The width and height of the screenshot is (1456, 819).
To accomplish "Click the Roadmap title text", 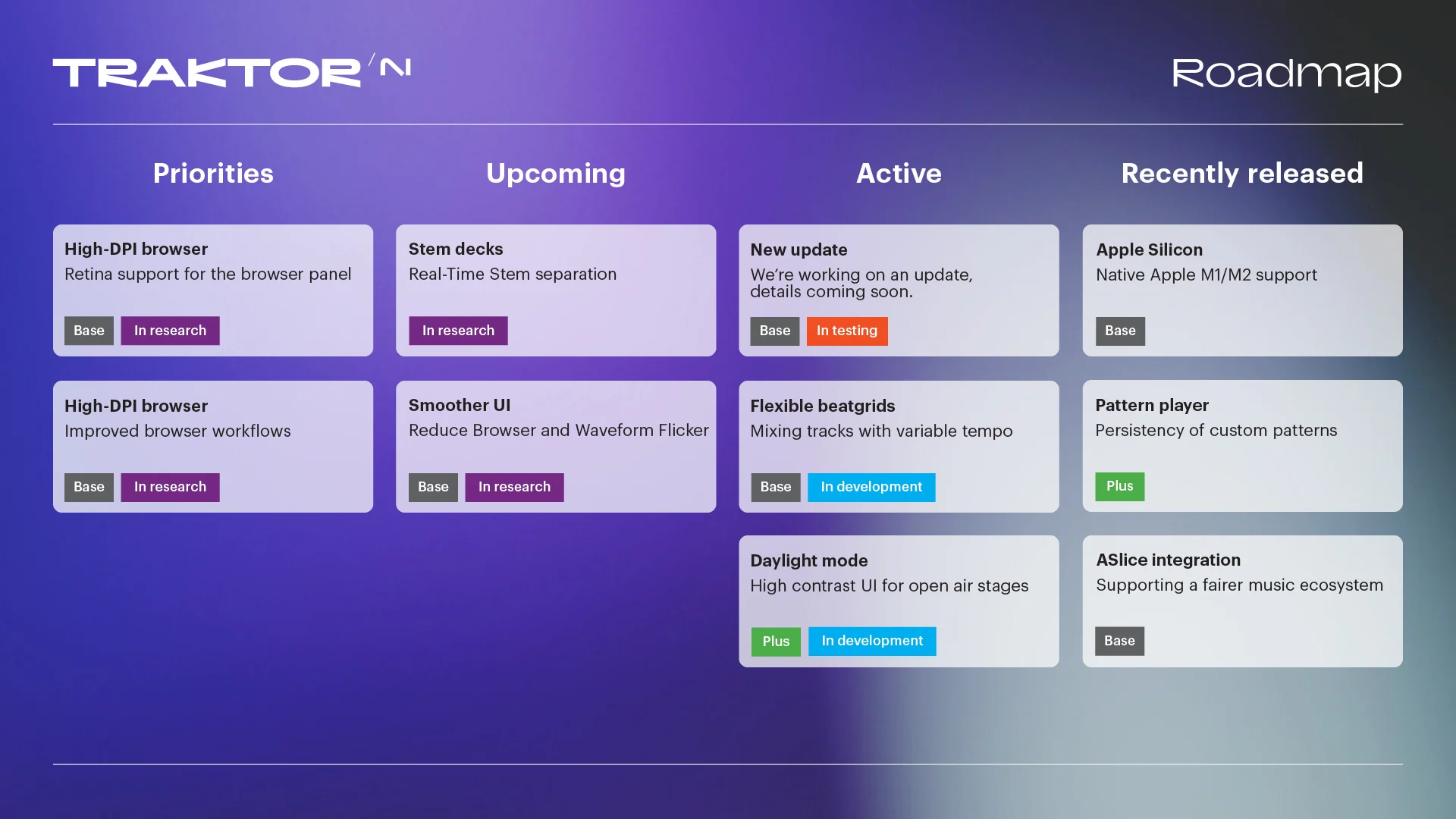I will click(1286, 74).
